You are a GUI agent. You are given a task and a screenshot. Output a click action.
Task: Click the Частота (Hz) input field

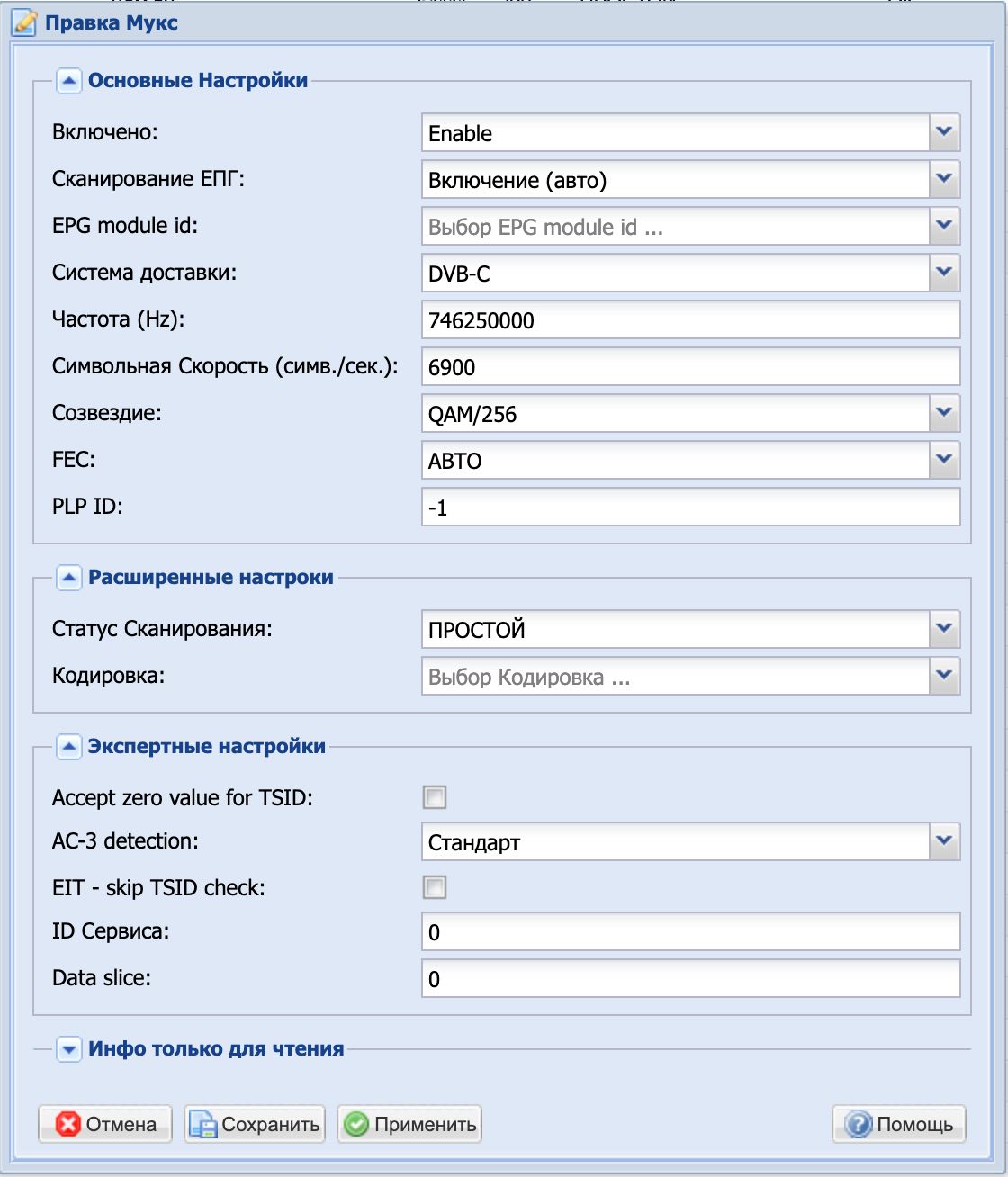point(690,319)
